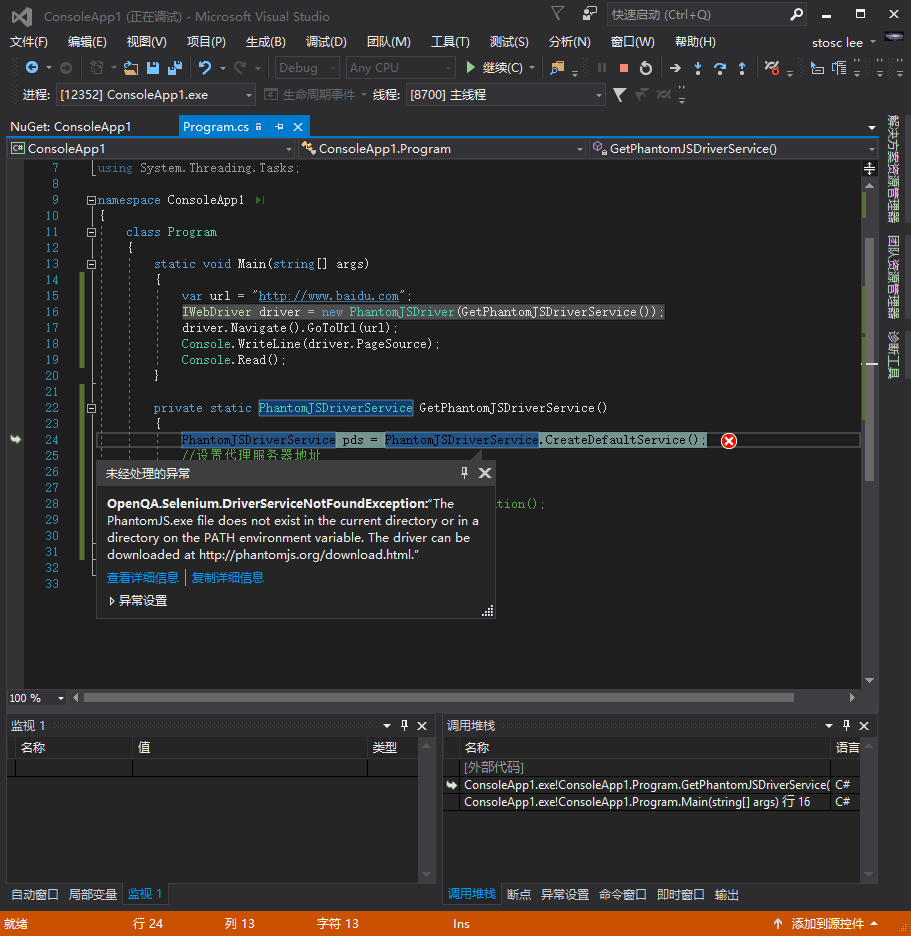Step Over the current line

click(x=720, y=68)
